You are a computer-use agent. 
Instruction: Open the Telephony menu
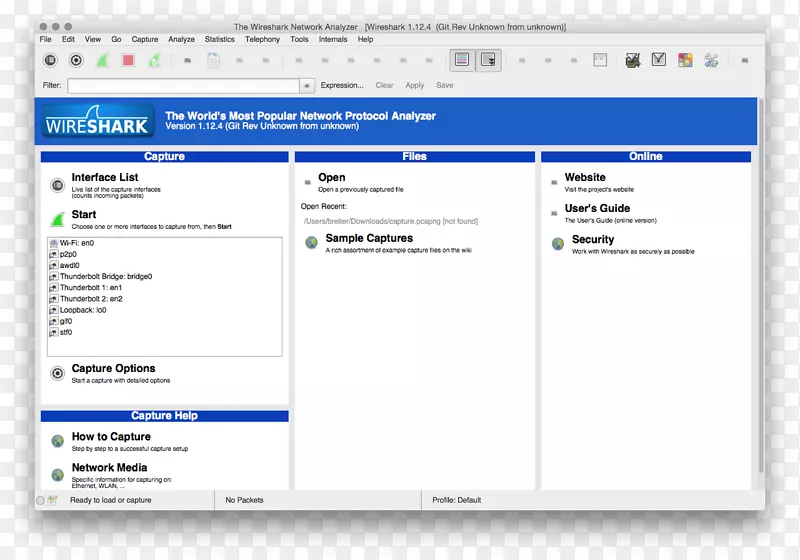pyautogui.click(x=262, y=40)
